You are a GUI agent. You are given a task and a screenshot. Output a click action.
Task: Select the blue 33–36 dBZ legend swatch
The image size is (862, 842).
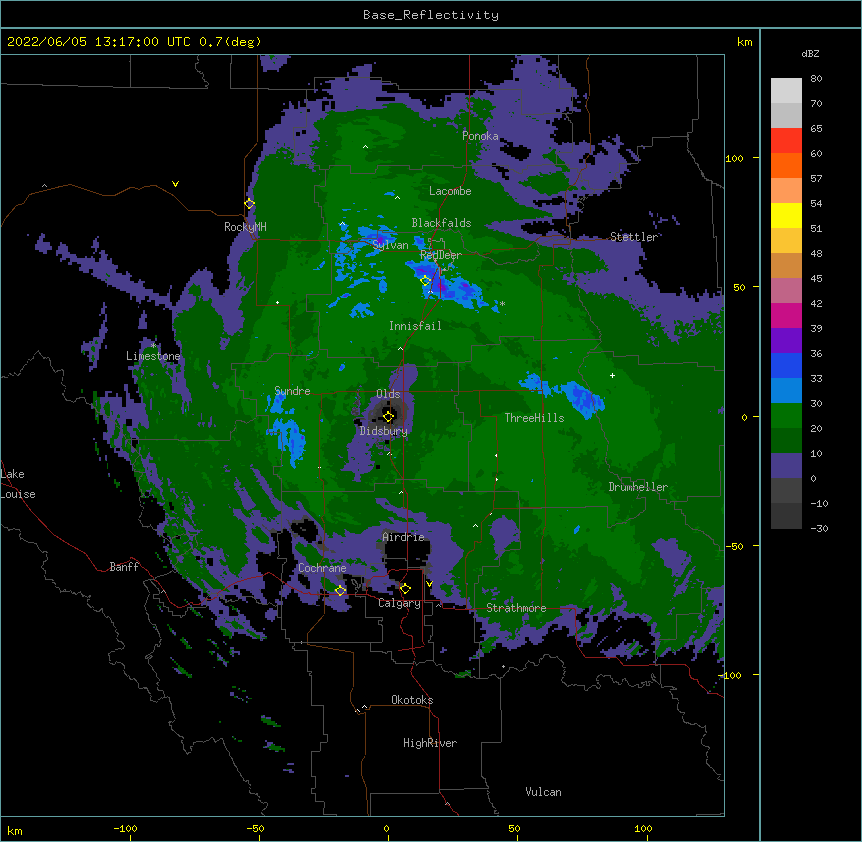click(786, 365)
